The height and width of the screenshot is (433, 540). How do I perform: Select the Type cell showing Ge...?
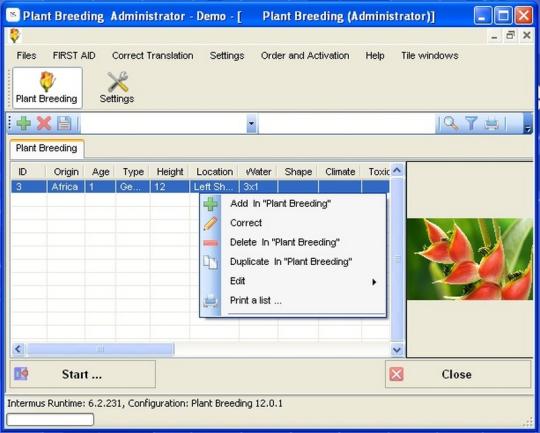[133, 187]
